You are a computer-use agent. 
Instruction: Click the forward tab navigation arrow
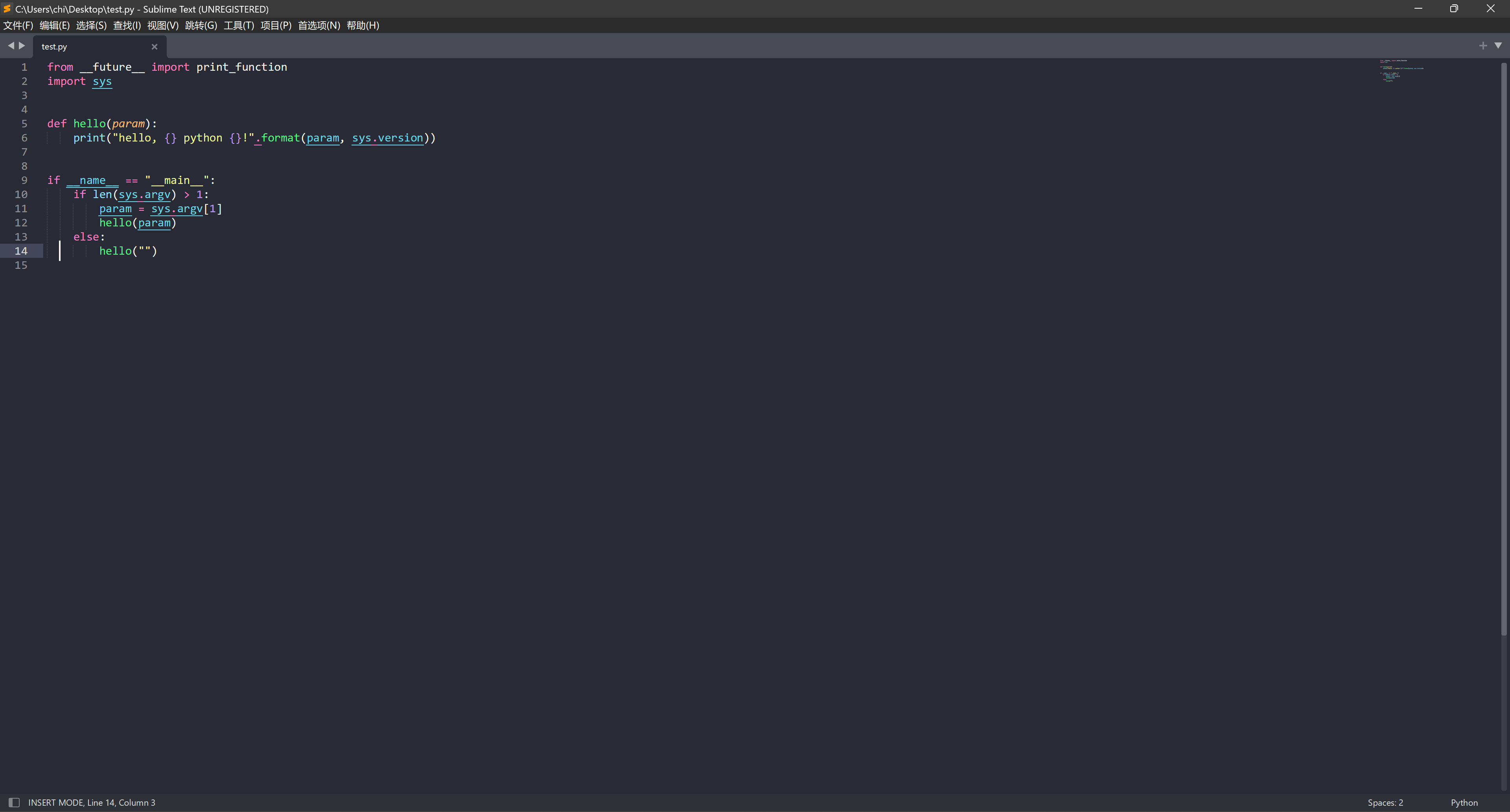click(x=22, y=46)
